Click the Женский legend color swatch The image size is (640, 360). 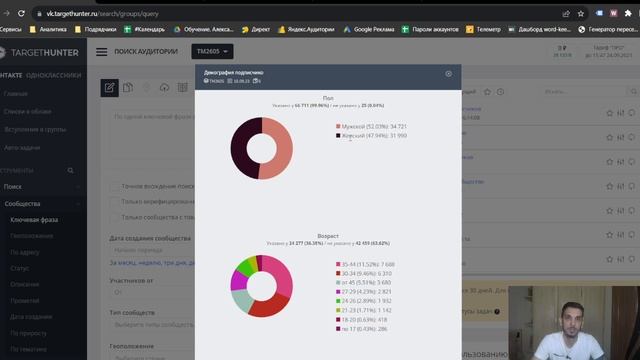(x=338, y=136)
